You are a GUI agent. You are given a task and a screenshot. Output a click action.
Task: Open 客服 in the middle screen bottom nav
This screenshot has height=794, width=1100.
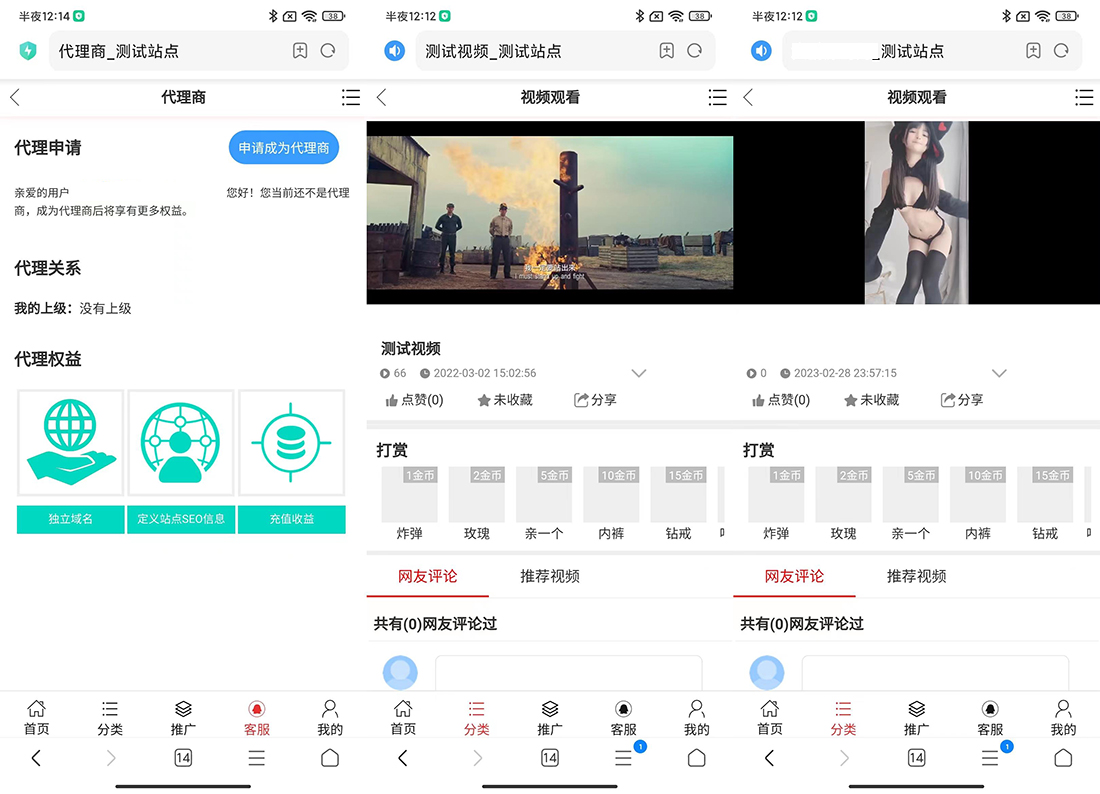coord(623,718)
